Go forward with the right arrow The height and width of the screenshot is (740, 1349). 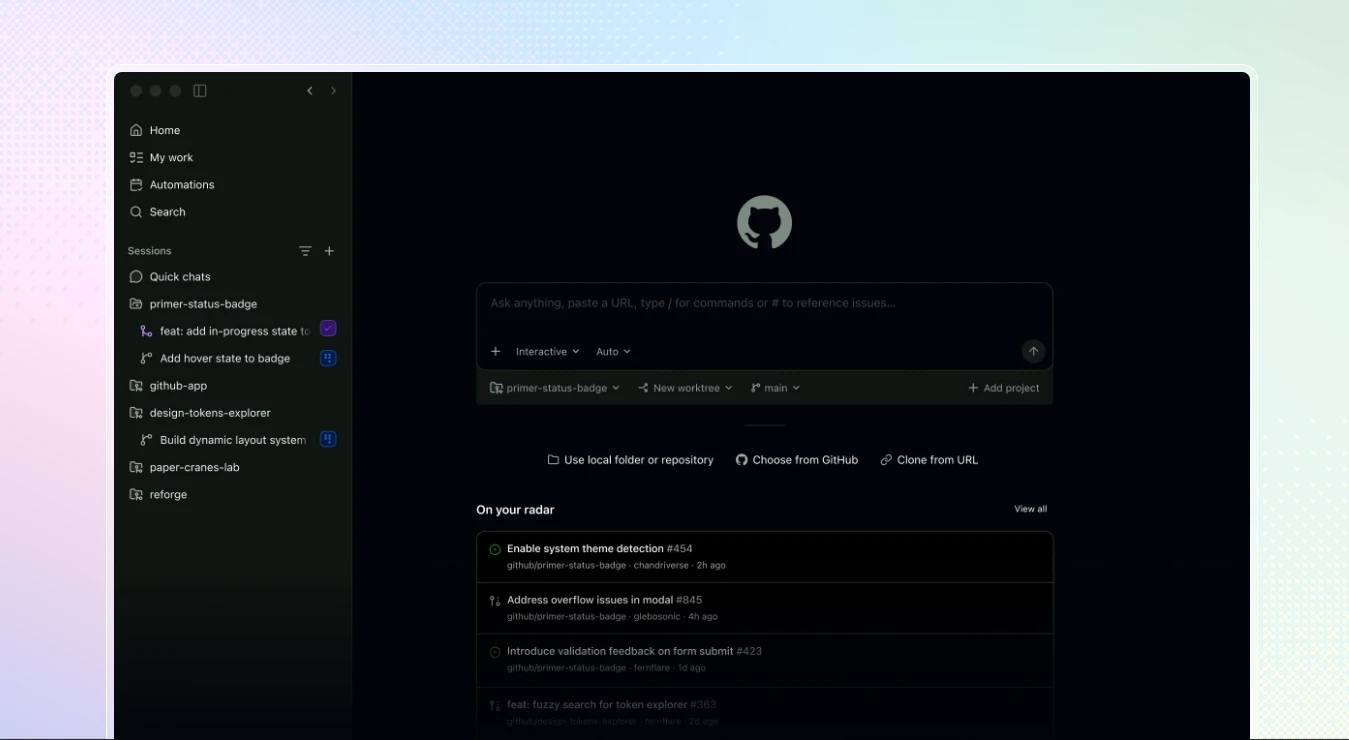pyautogui.click(x=333, y=91)
